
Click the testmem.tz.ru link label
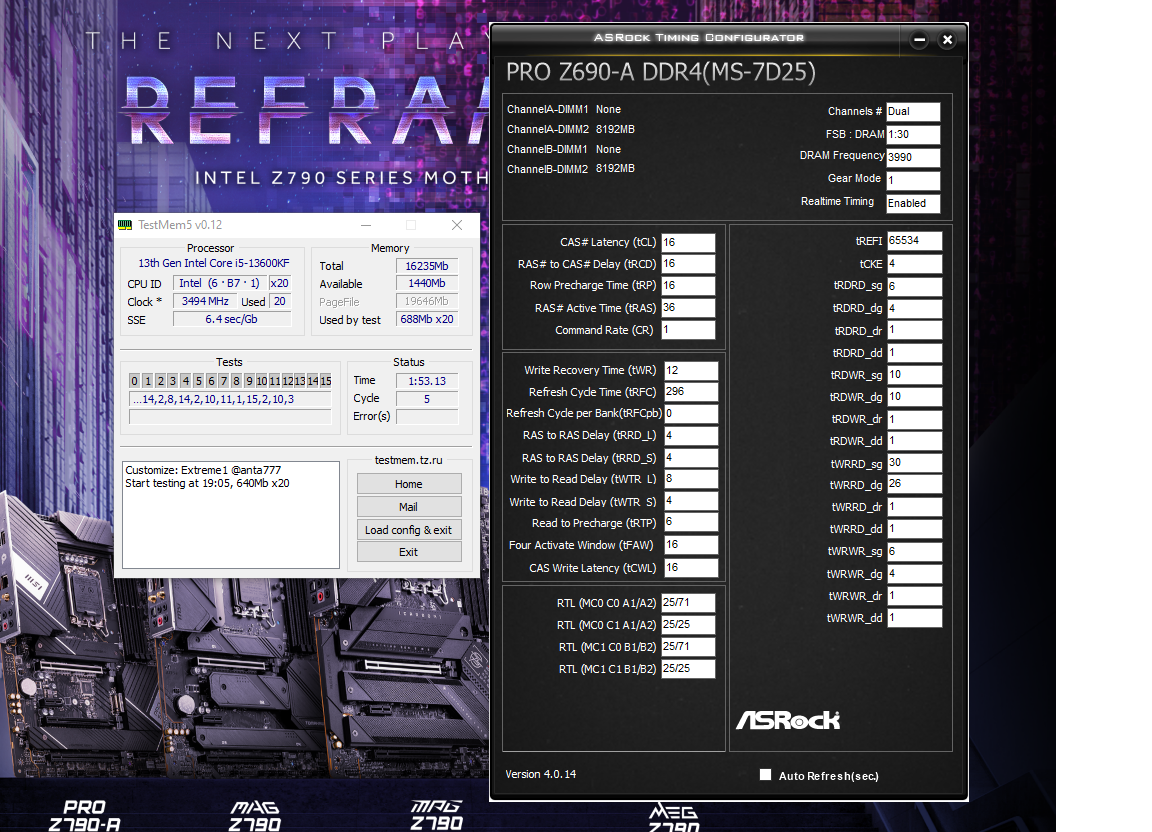pos(408,460)
